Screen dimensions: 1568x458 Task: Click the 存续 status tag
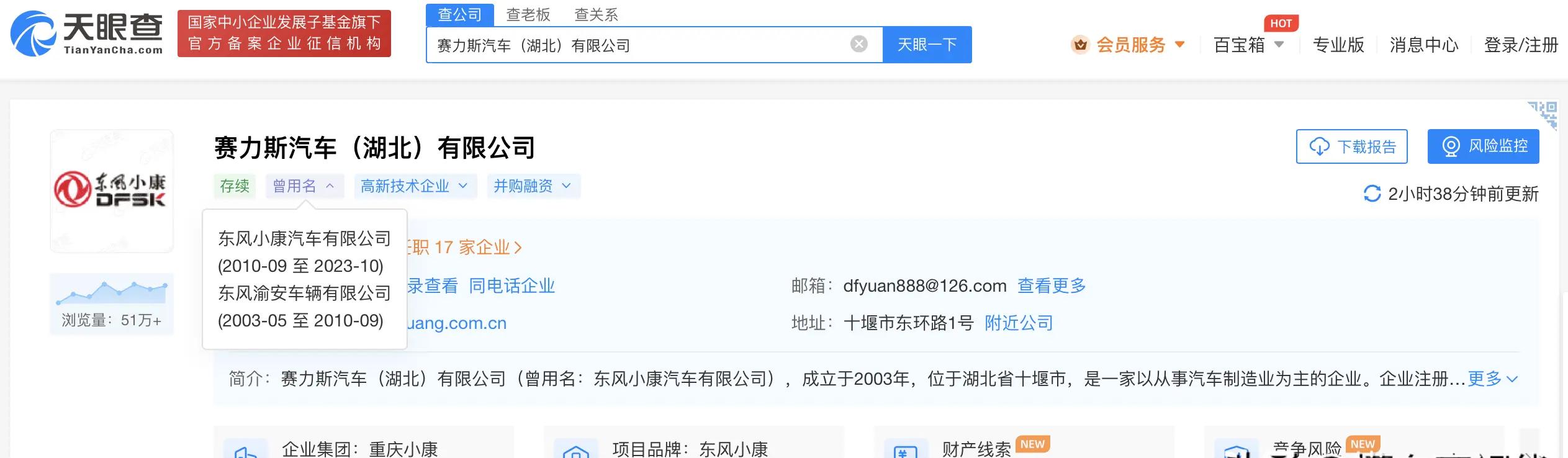tap(235, 186)
